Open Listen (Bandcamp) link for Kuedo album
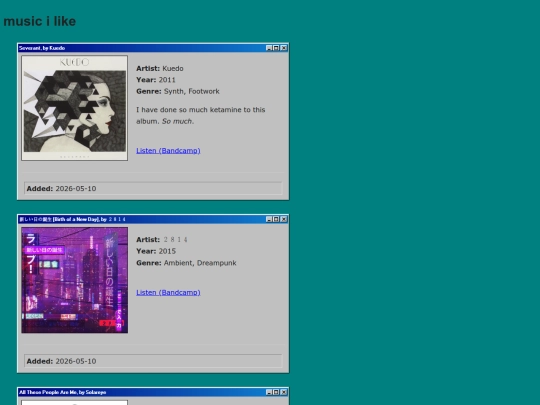The image size is (540, 405). tap(168, 150)
